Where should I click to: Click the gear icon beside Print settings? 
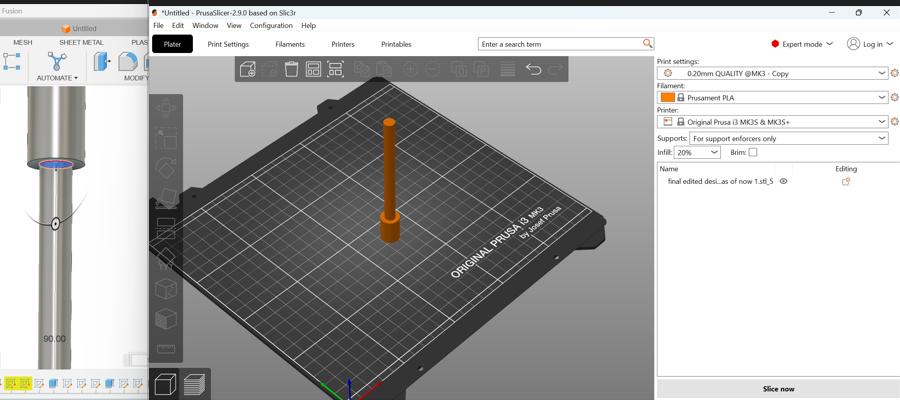pyautogui.click(x=894, y=73)
